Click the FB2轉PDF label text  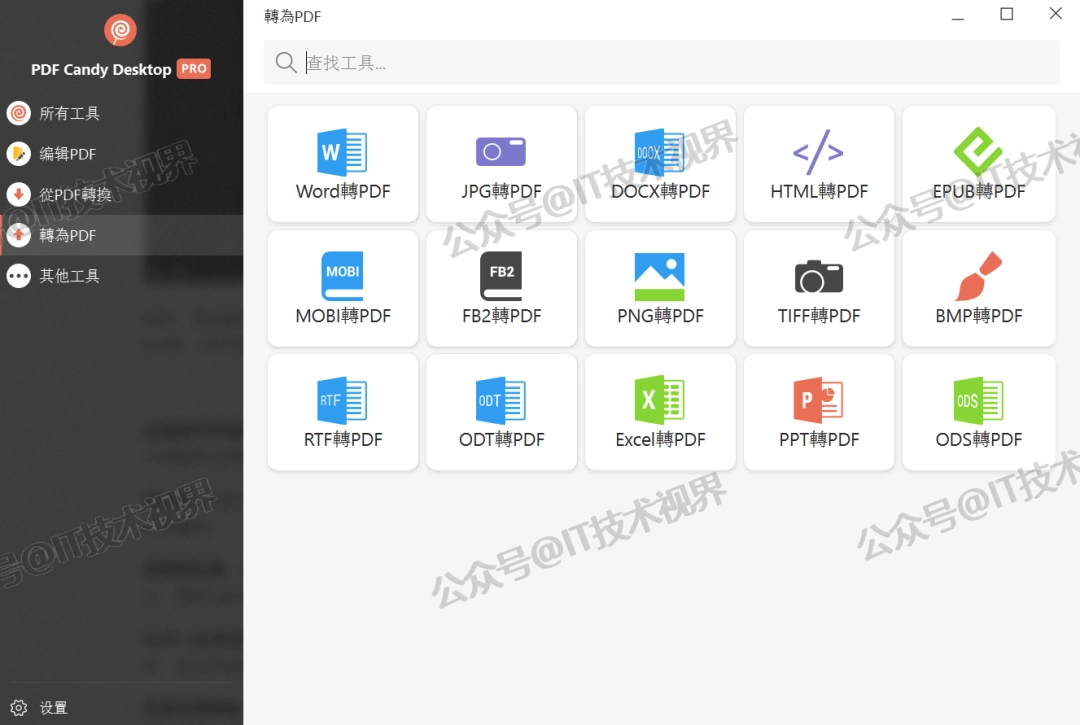(x=501, y=316)
